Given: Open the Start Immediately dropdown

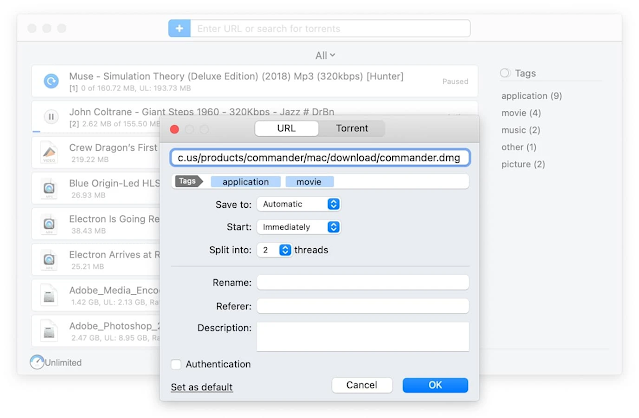Looking at the screenshot, I should pyautogui.click(x=299, y=227).
